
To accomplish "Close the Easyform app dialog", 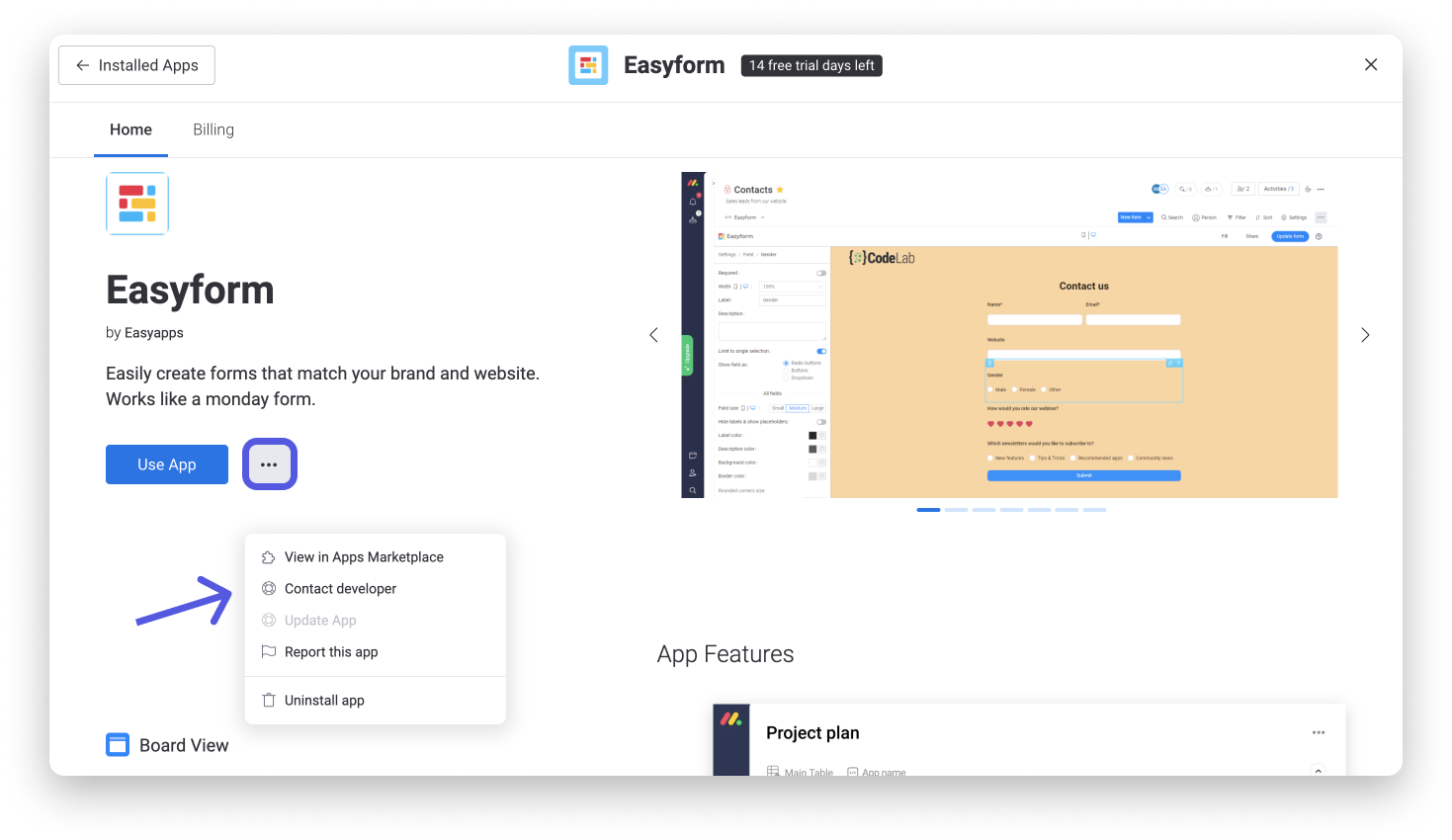I will coord(1371,64).
